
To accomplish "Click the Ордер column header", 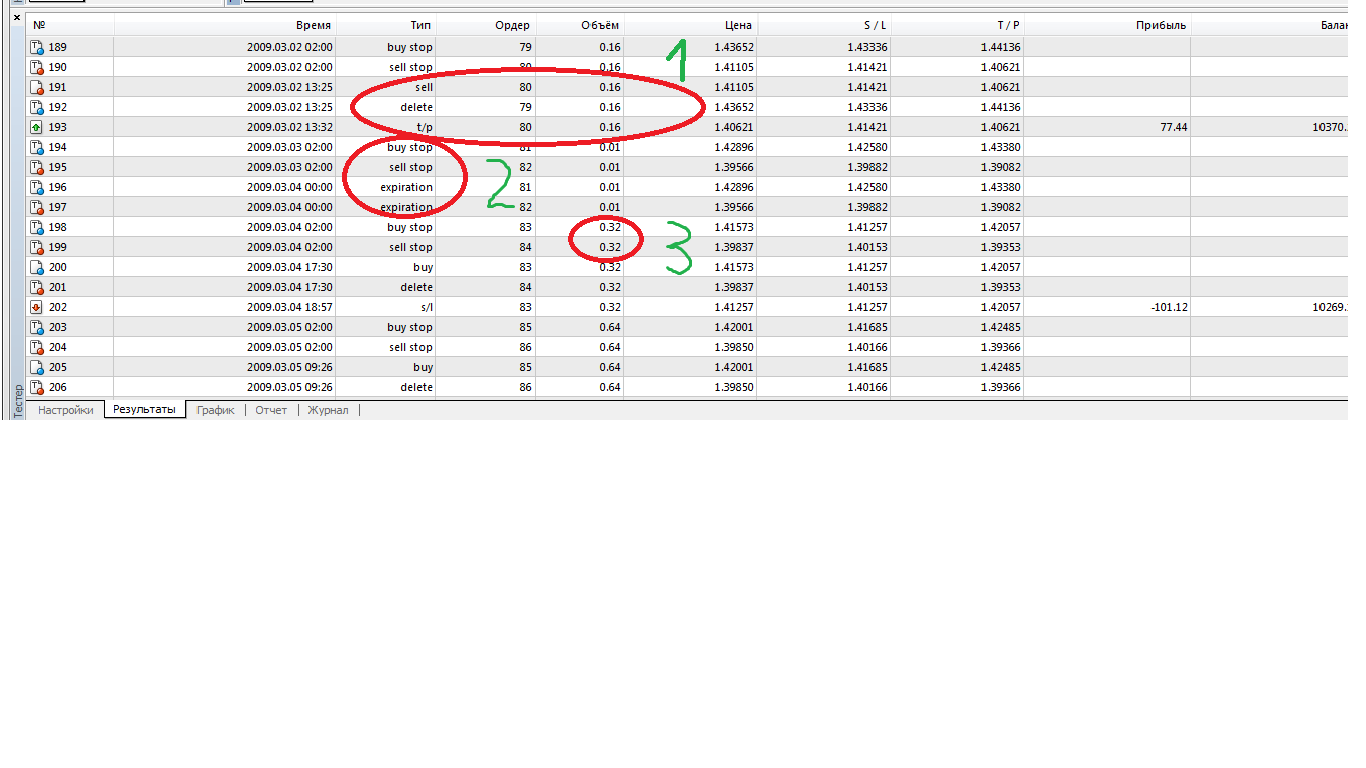I will click(486, 25).
